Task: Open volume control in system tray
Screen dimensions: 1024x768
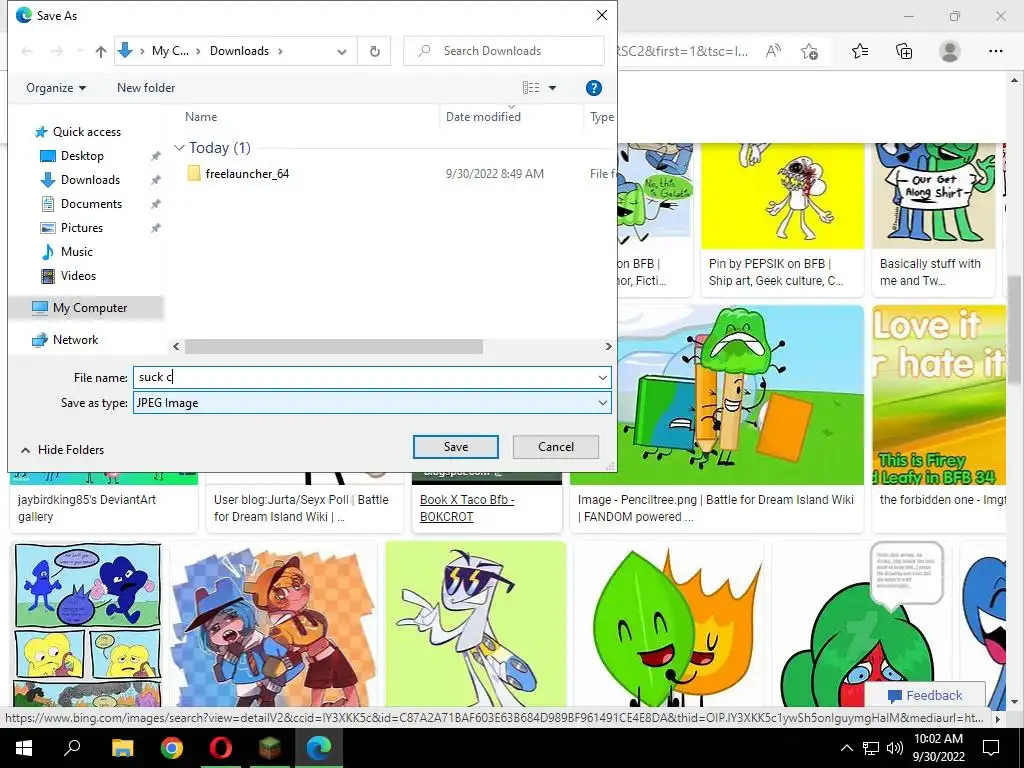Action: click(895, 748)
